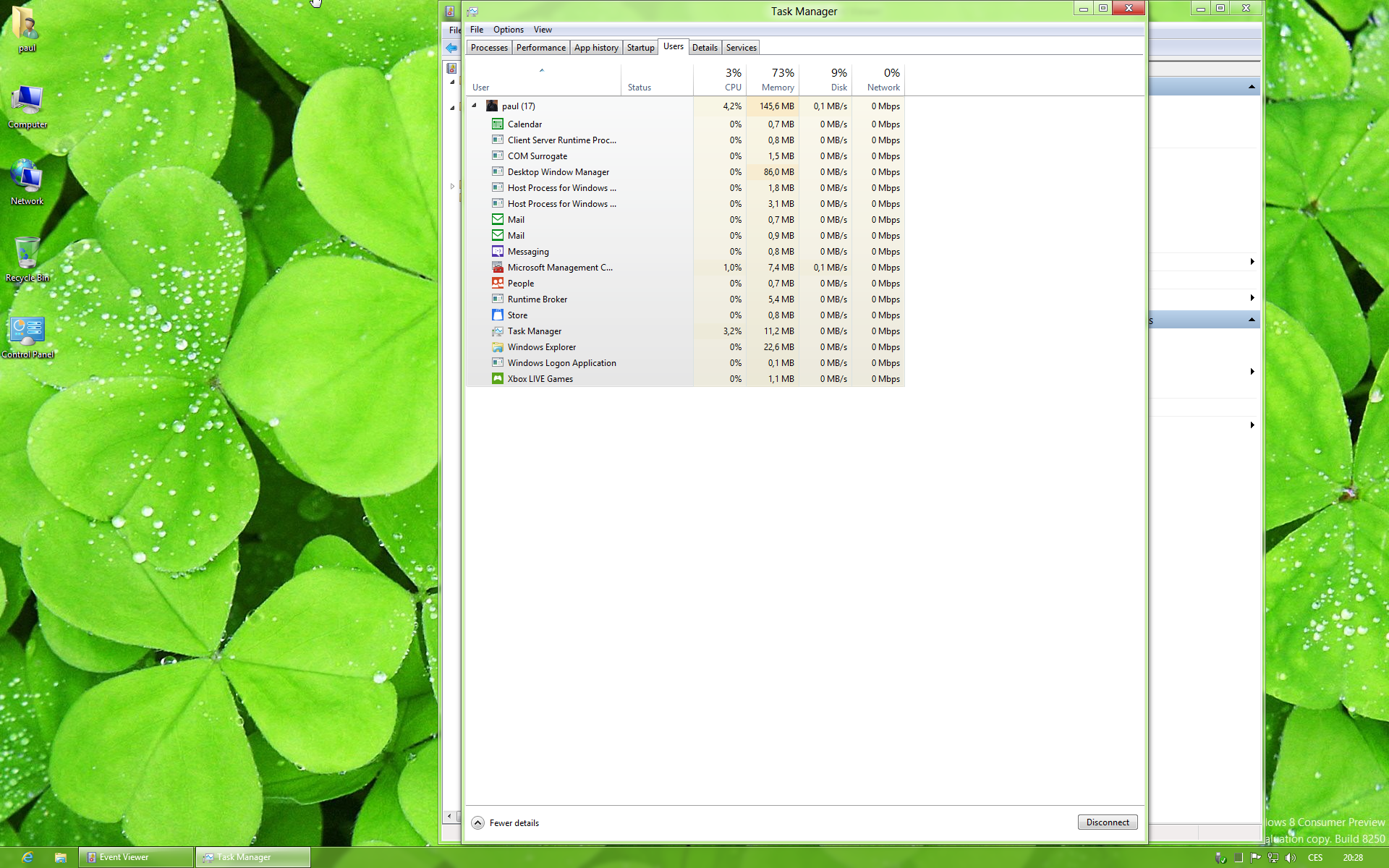The width and height of the screenshot is (1389, 868).
Task: Click the Event Viewer horizontal scrollbar left arrow
Action: 449,816
